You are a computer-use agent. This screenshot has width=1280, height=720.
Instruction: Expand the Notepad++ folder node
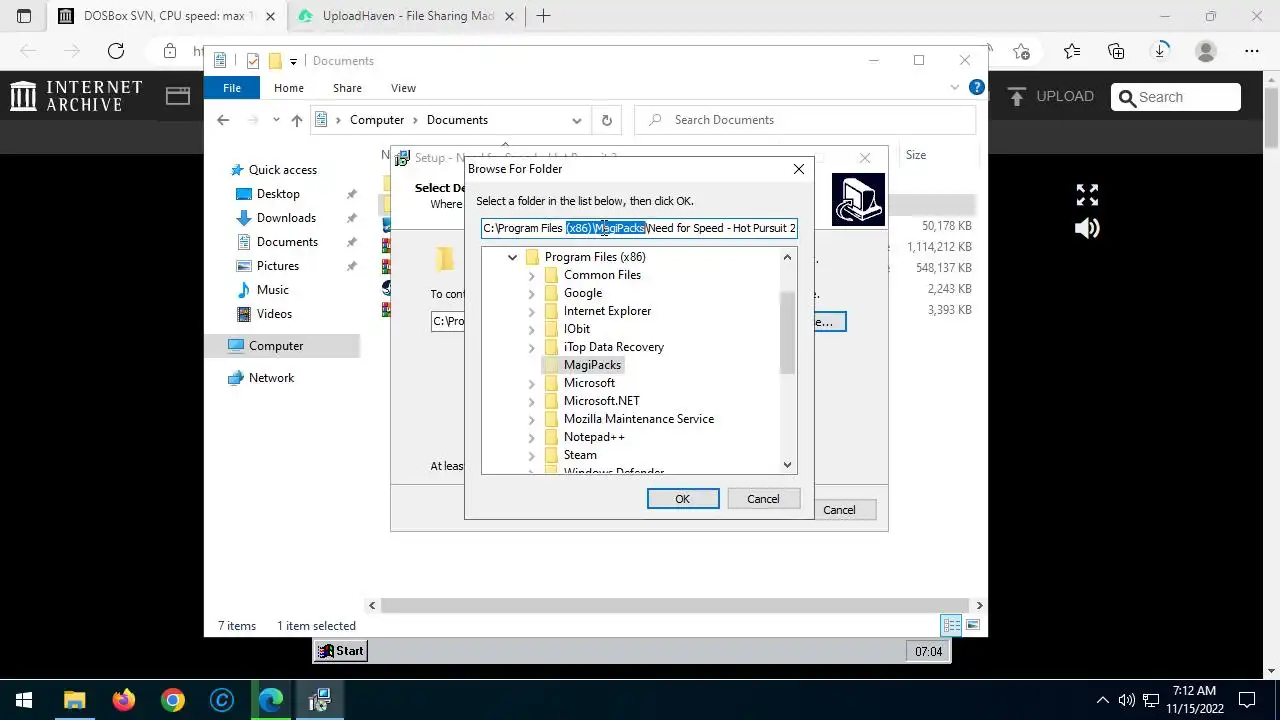coord(532,437)
